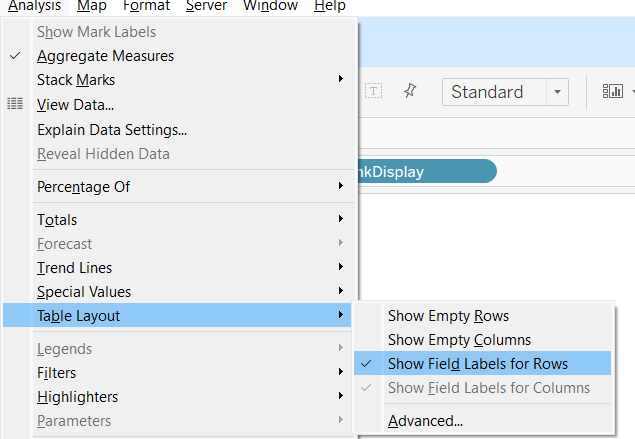Click the Show Mark Labels toolbar icon
Image resolution: width=635 pixels, height=439 pixels.
374,91
